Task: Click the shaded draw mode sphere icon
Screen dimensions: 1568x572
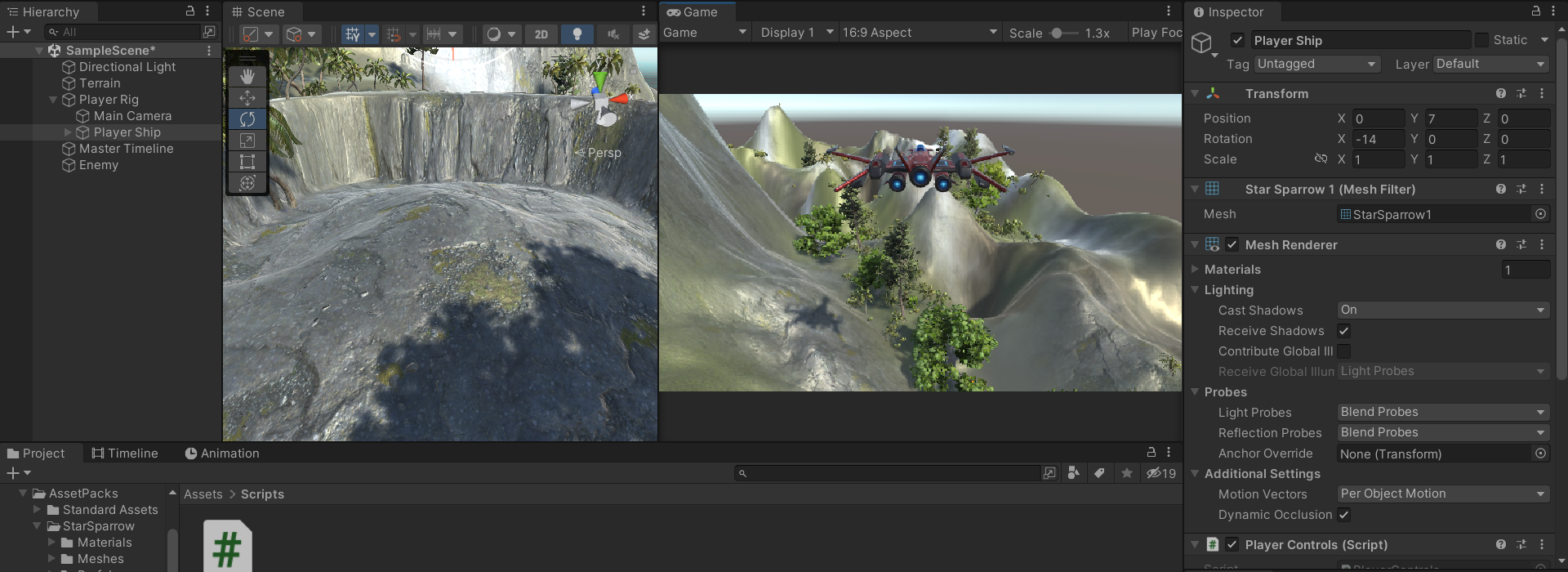Action: coord(493,34)
